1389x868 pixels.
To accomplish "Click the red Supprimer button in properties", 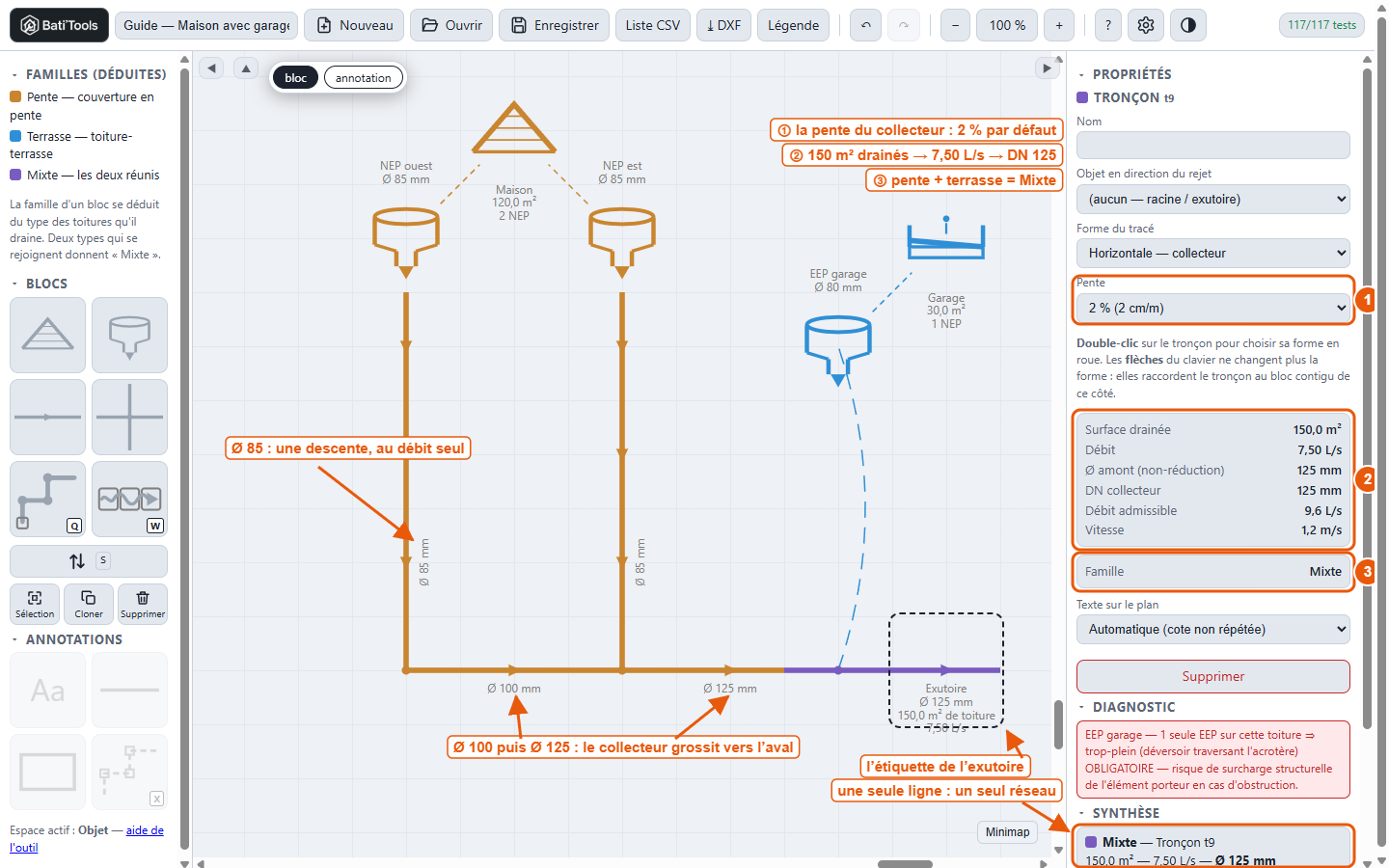I will click(1212, 676).
